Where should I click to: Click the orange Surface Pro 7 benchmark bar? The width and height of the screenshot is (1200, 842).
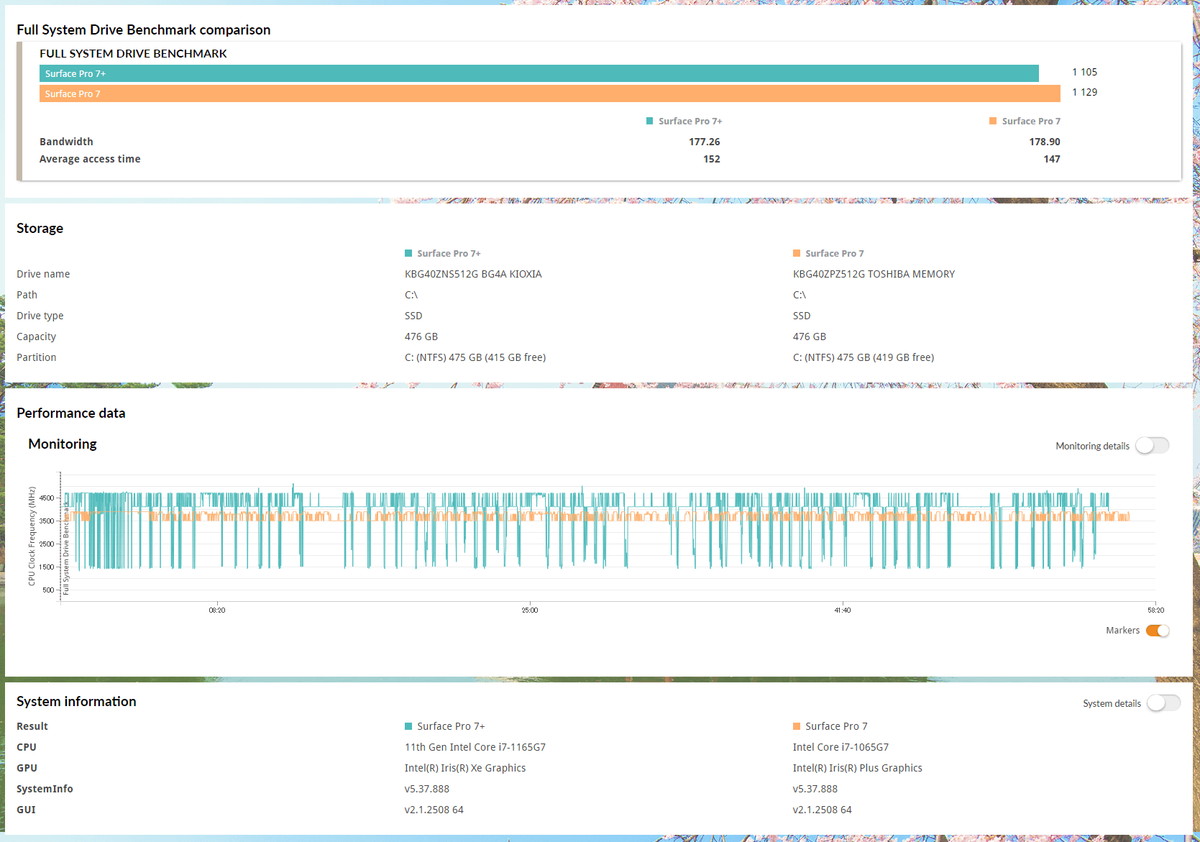[x=550, y=94]
